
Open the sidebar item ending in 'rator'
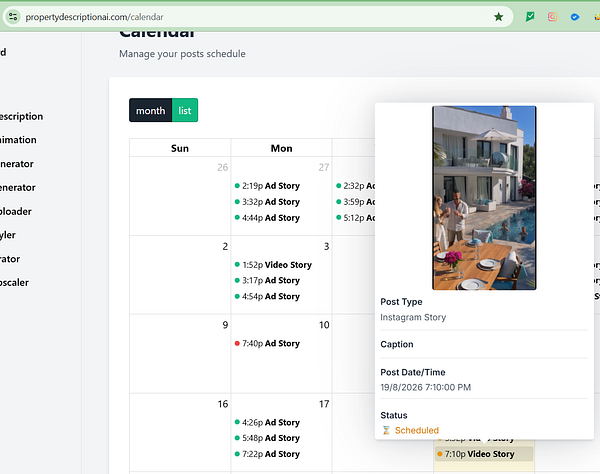coord(10,259)
